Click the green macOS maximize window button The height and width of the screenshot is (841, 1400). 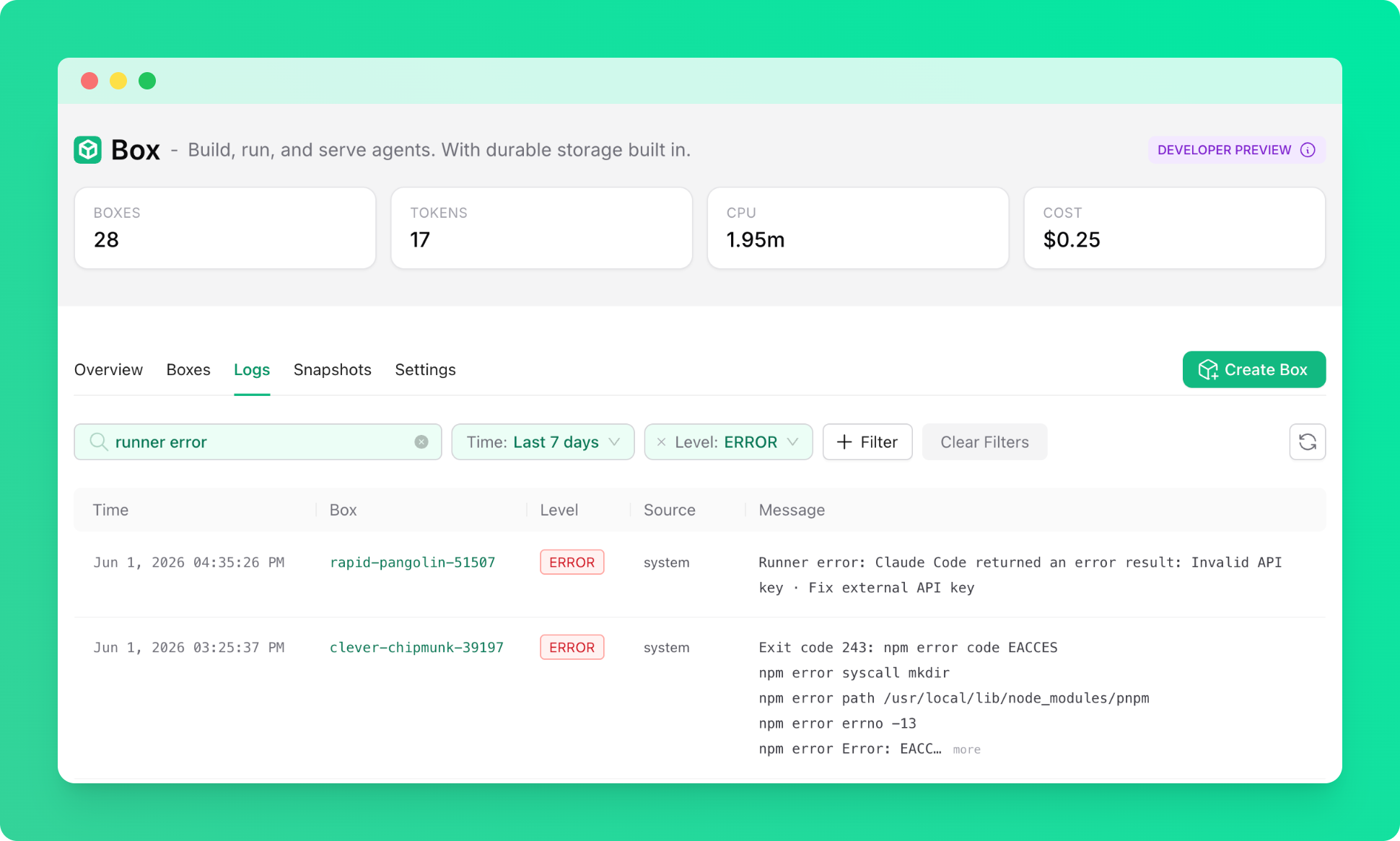click(x=147, y=81)
